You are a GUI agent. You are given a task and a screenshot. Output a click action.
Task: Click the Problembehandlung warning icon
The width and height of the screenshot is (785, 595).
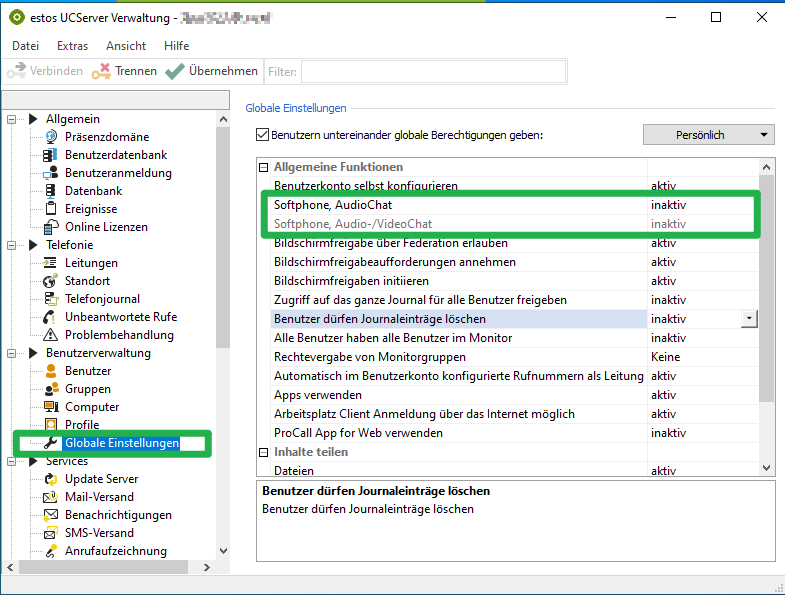point(51,335)
